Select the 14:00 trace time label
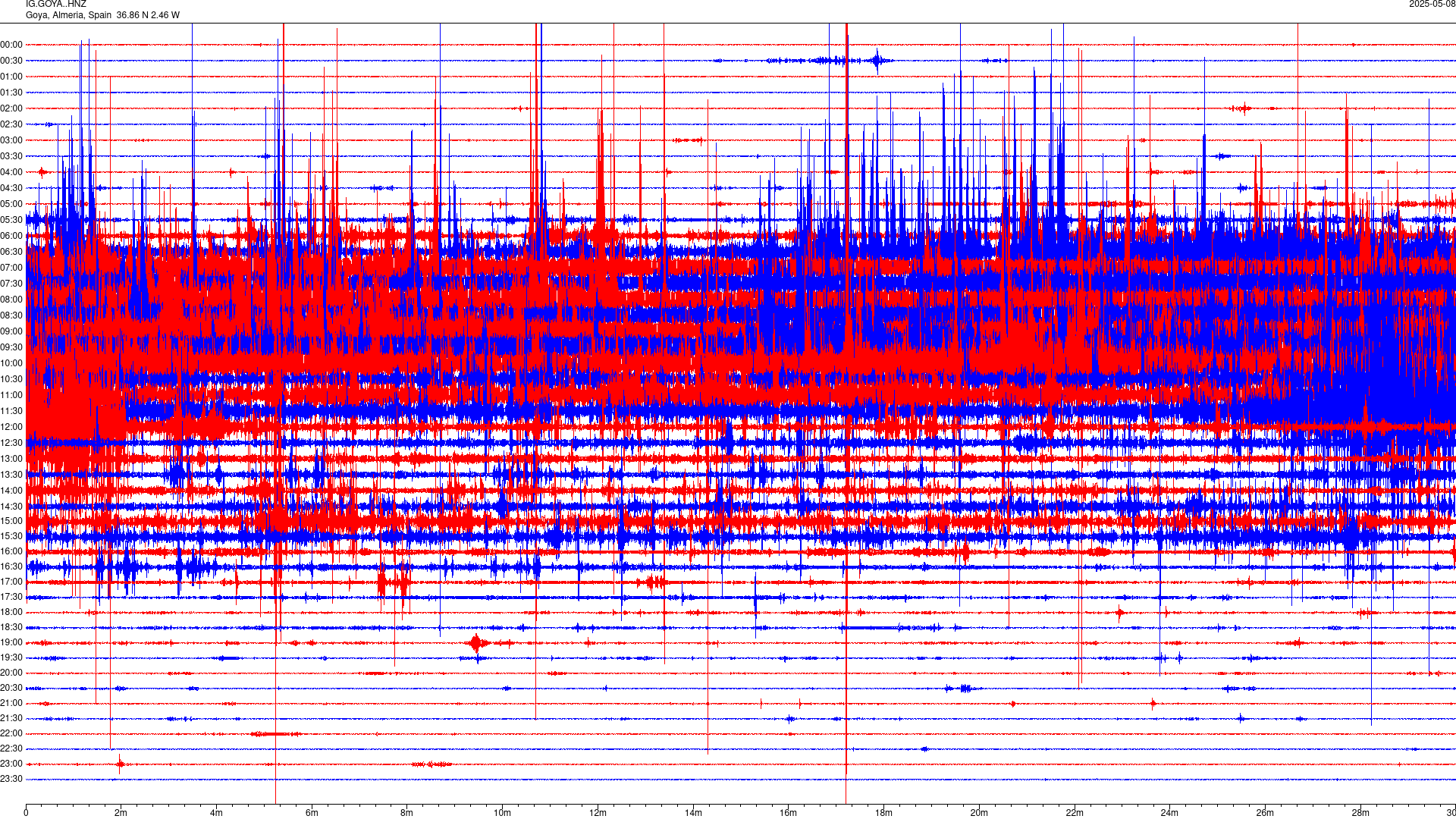 click(x=11, y=491)
